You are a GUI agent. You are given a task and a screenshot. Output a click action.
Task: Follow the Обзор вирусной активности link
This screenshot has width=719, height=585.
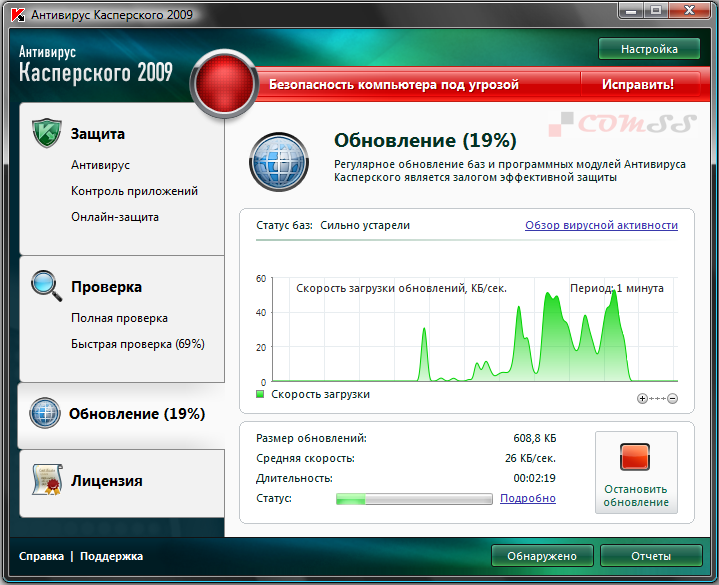(x=601, y=225)
